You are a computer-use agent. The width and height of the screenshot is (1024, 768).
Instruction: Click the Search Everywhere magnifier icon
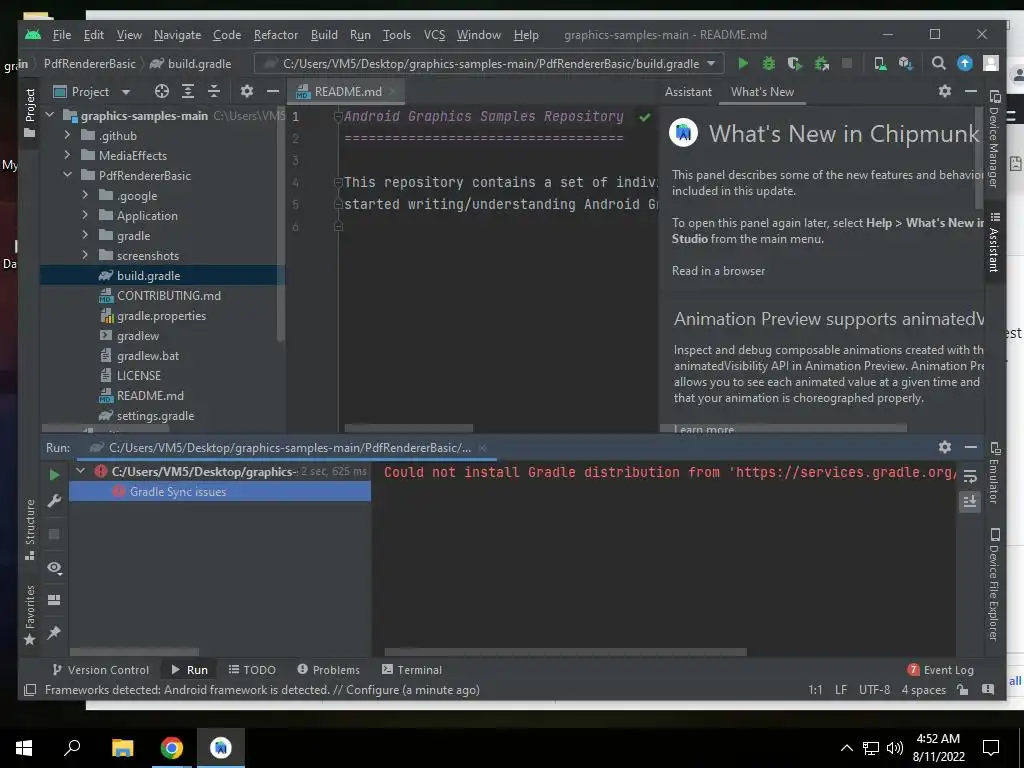tap(938, 63)
